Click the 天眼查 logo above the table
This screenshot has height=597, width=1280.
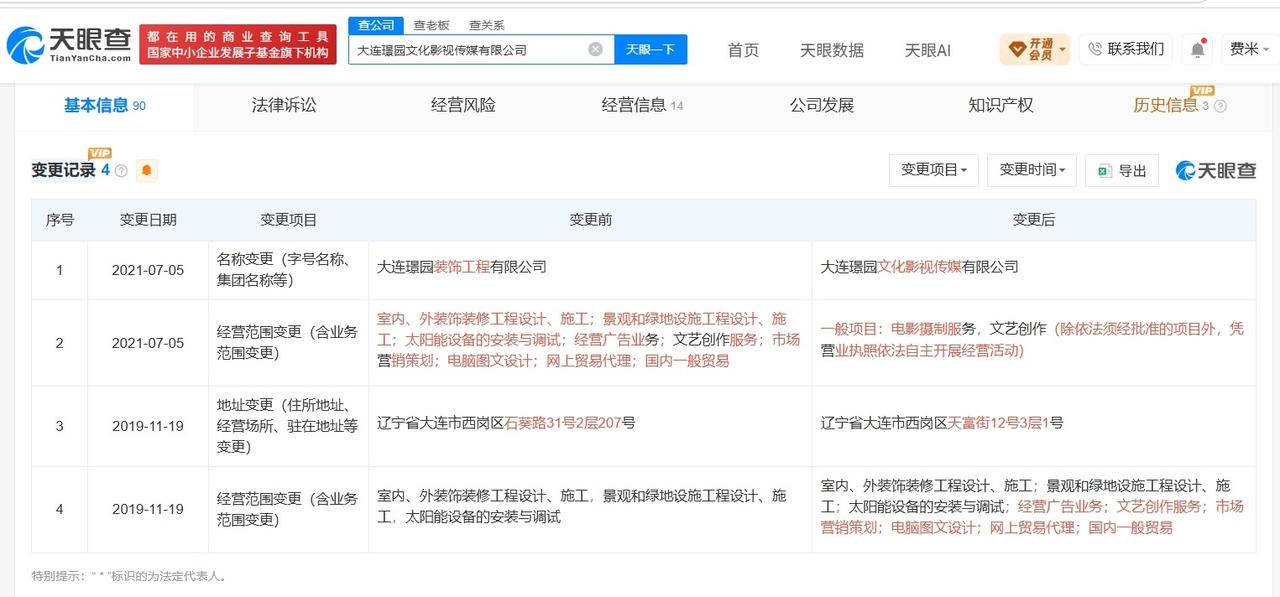tap(1215, 170)
